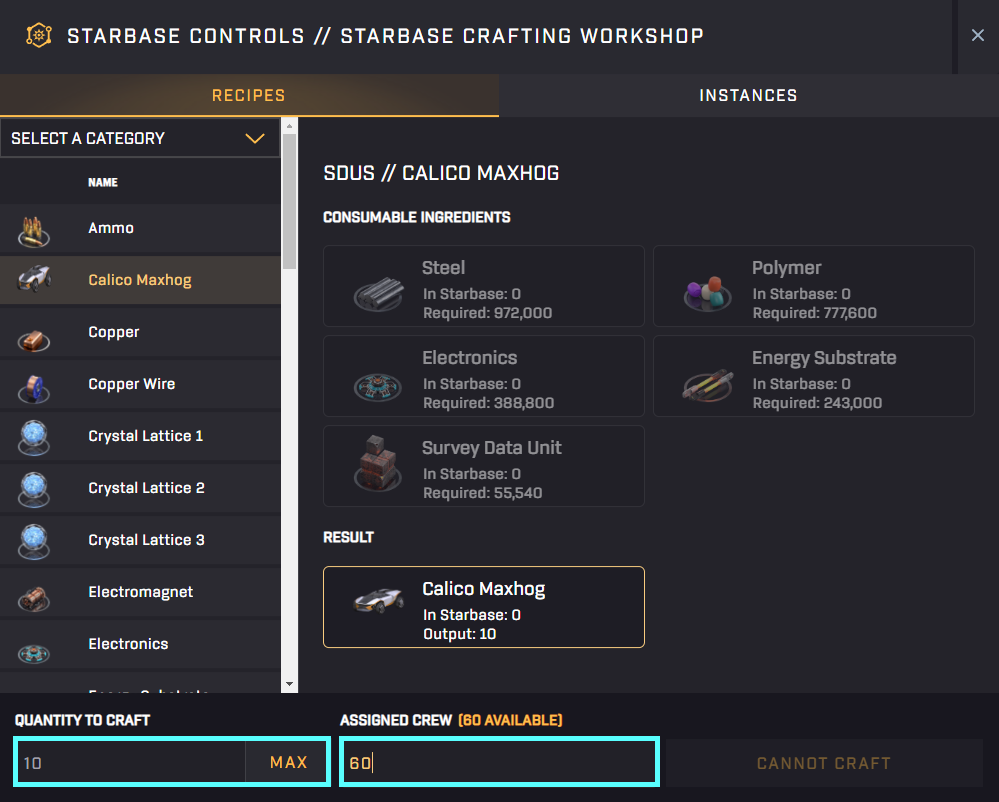Click the Polymer ingredient icon
The width and height of the screenshot is (999, 802).
pyautogui.click(x=708, y=291)
